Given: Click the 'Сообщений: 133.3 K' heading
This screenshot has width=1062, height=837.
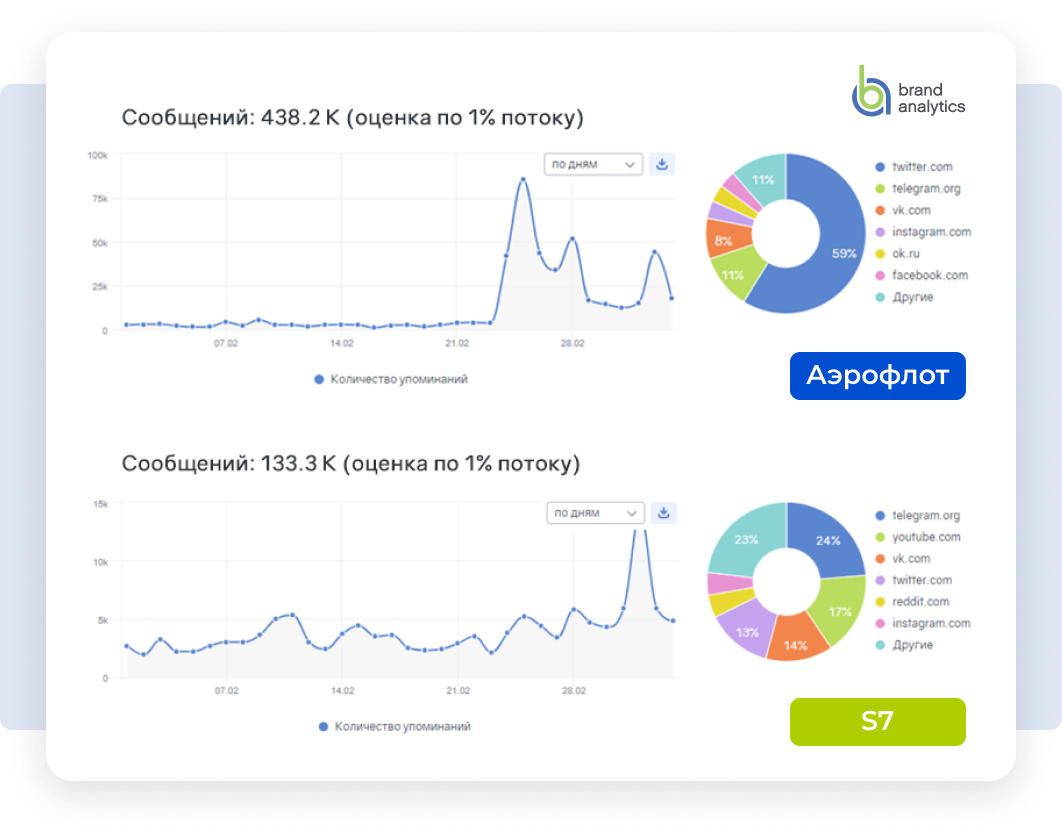Looking at the screenshot, I should pos(351,464).
